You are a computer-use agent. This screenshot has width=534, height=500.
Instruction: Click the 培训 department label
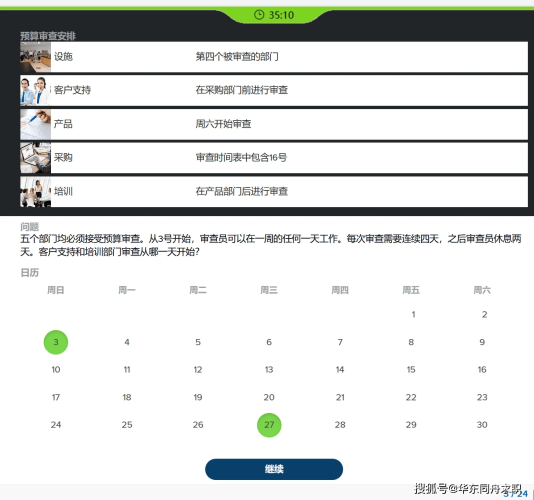pyautogui.click(x=63, y=191)
